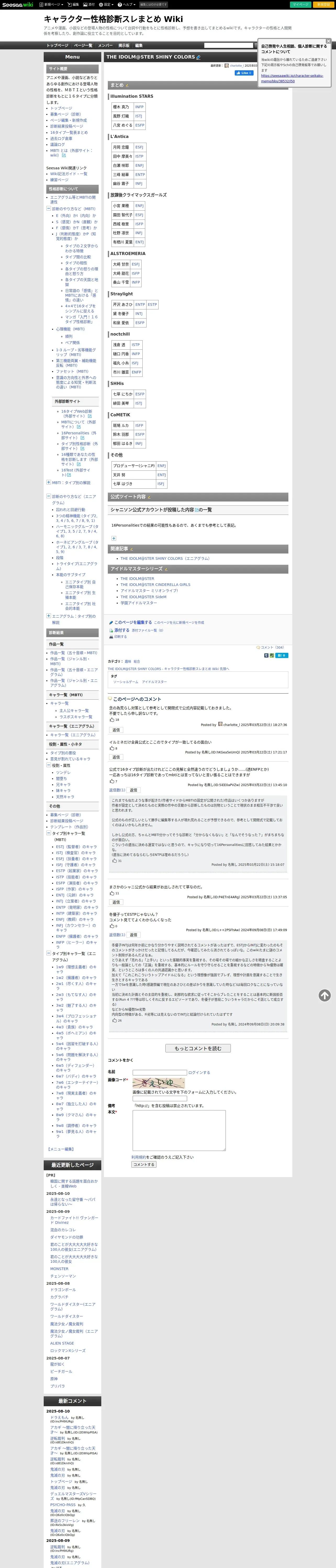Click edit pencil next to 公式ツイート内容
The height and width of the screenshot is (1568, 336).
click(x=149, y=497)
